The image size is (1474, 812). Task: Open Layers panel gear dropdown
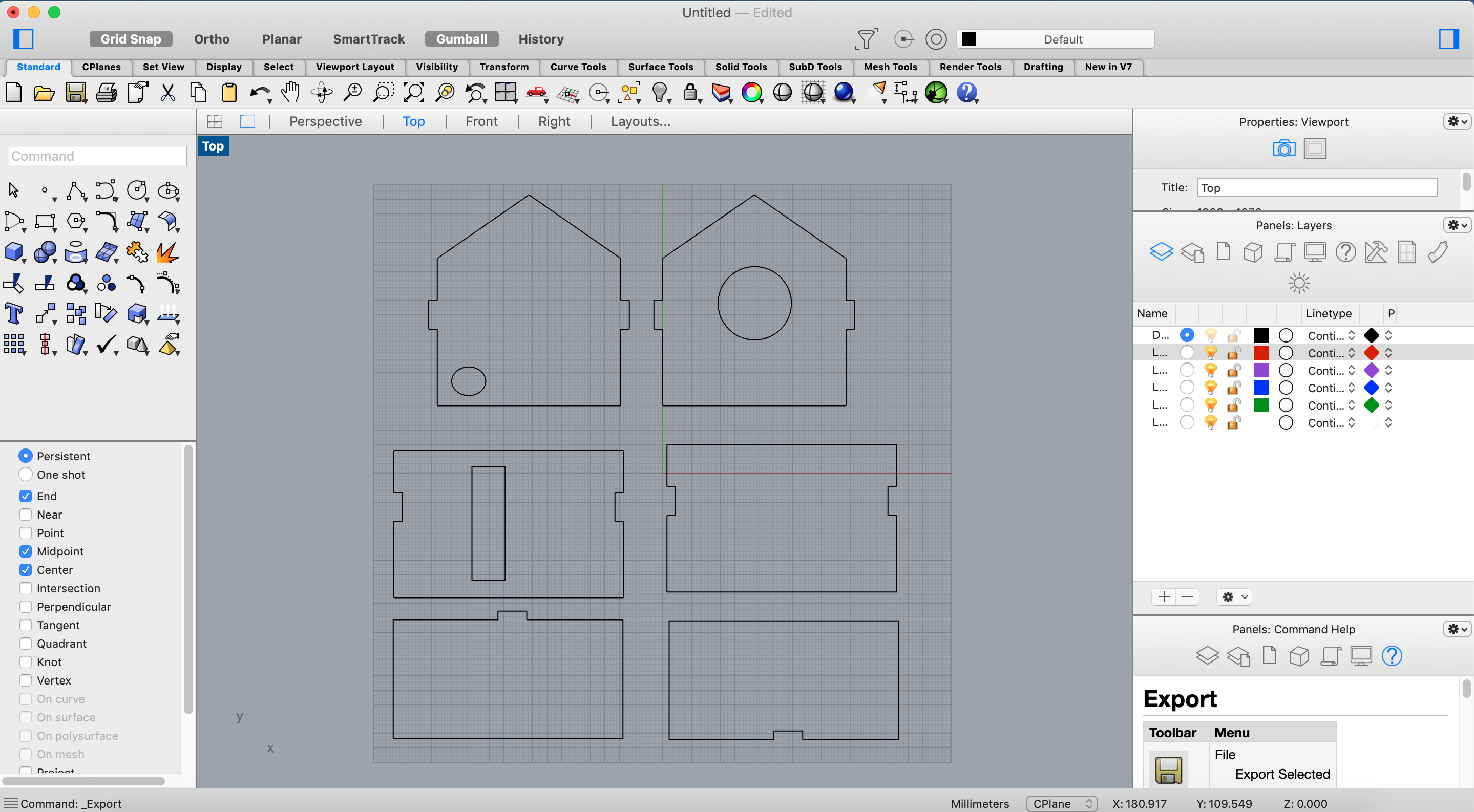click(1457, 225)
